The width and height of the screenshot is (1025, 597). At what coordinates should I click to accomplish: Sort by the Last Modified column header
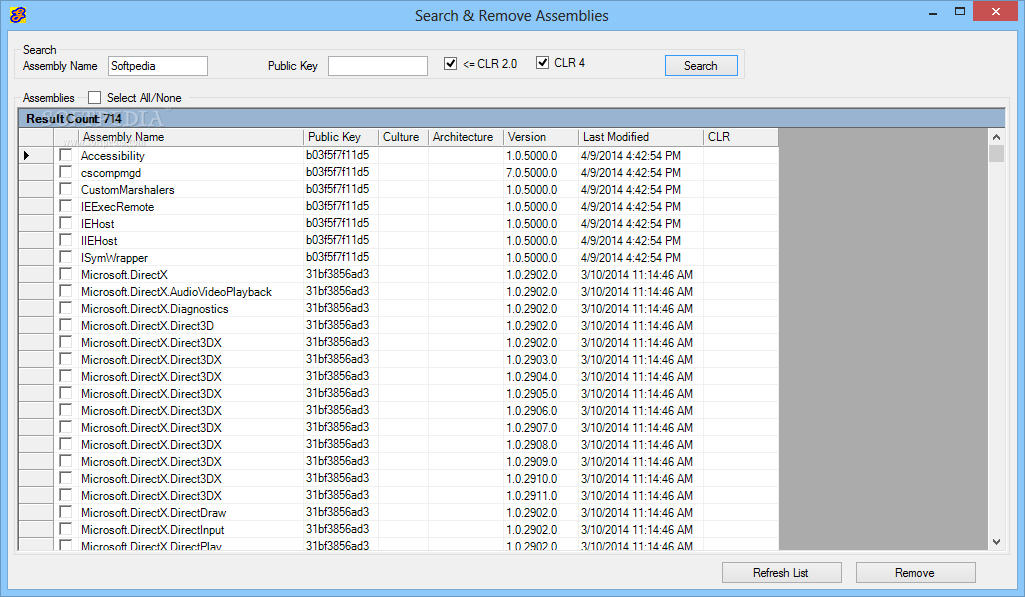coord(641,137)
